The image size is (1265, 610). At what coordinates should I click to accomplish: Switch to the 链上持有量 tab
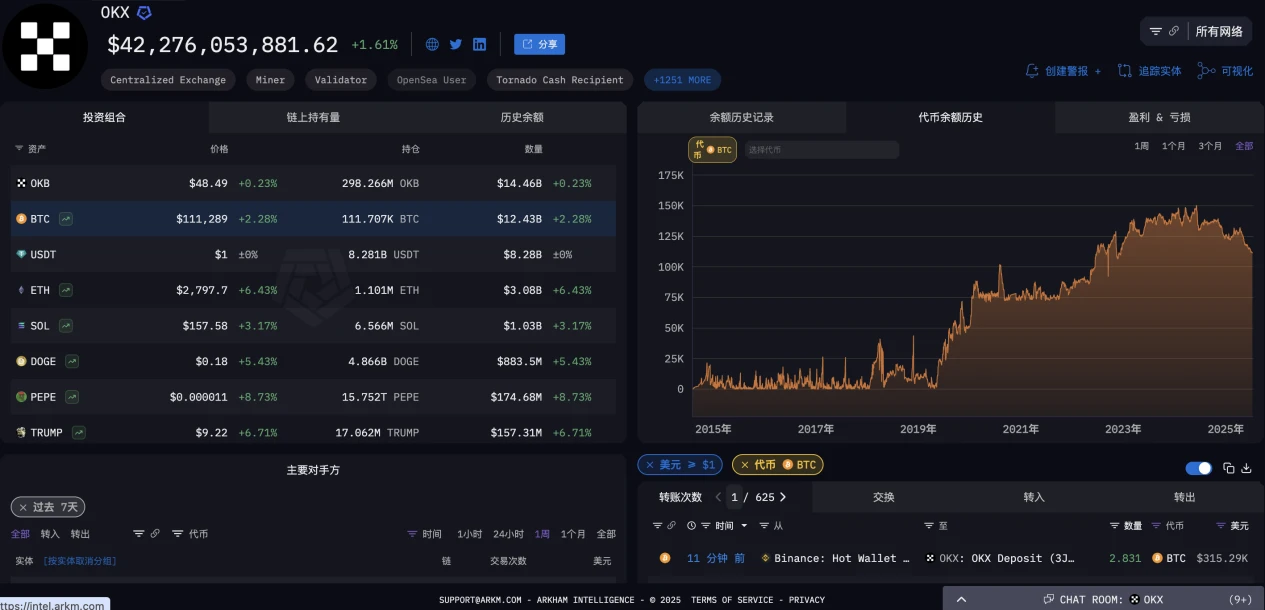tap(313, 117)
